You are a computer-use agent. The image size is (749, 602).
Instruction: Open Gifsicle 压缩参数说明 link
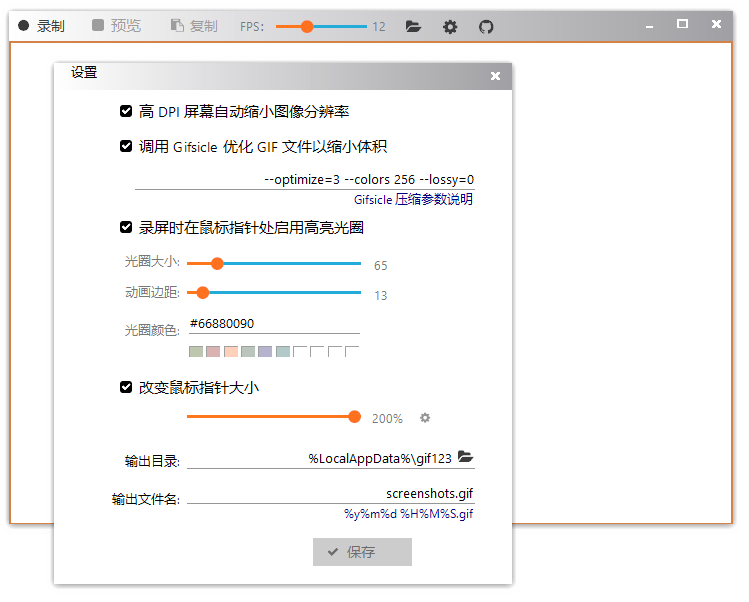(x=413, y=199)
